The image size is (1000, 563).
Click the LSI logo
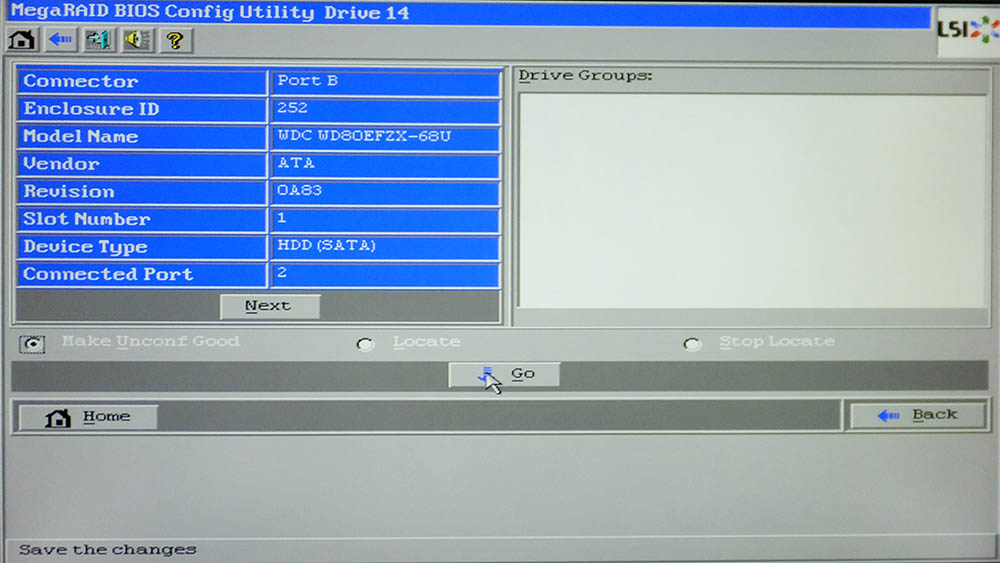click(x=967, y=30)
